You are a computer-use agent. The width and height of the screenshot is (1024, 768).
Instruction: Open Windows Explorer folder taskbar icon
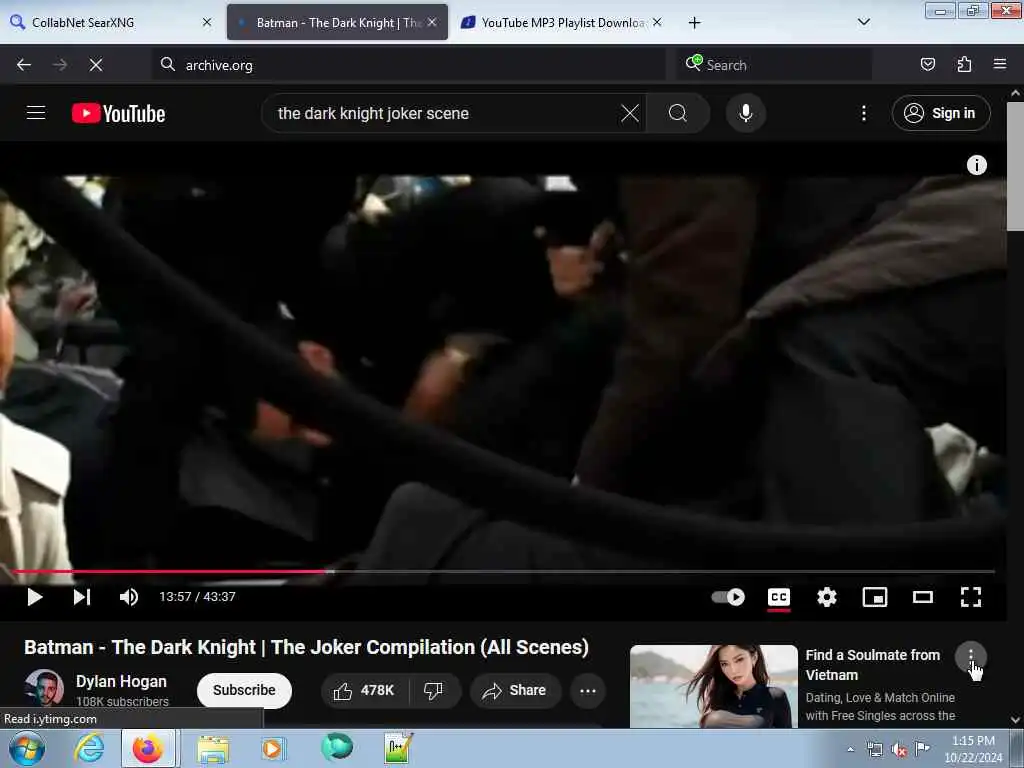point(213,748)
